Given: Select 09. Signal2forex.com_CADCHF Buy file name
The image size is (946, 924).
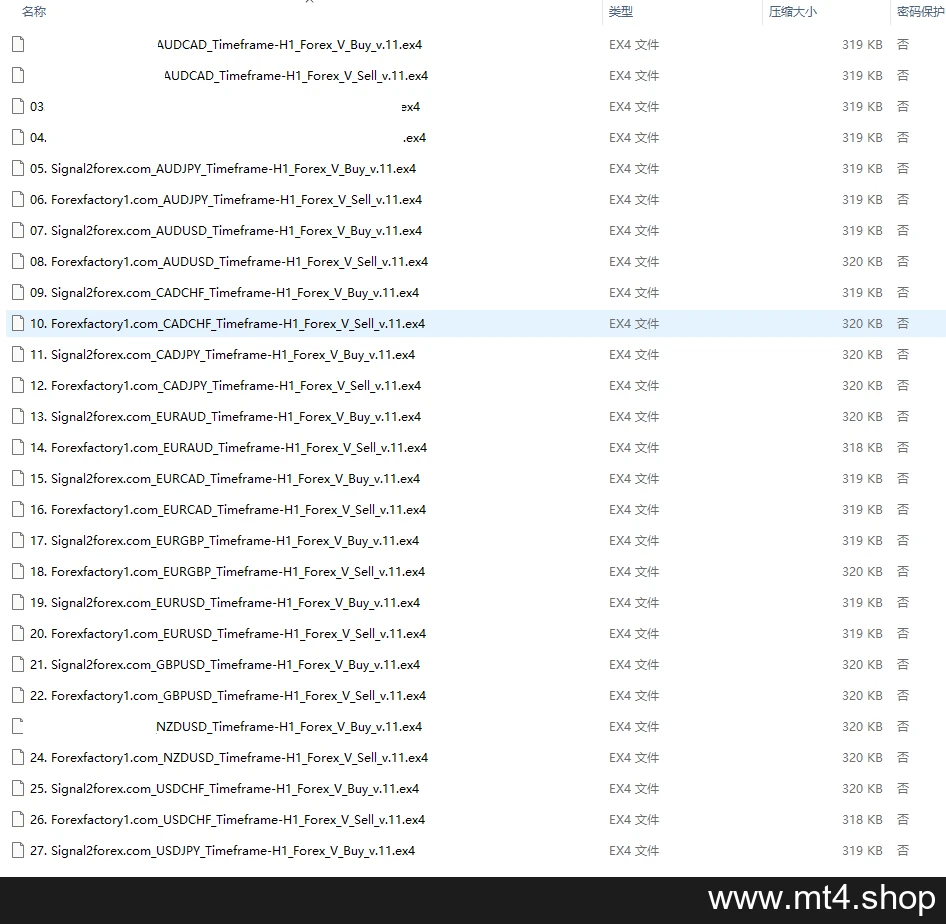Looking at the screenshot, I should (224, 293).
